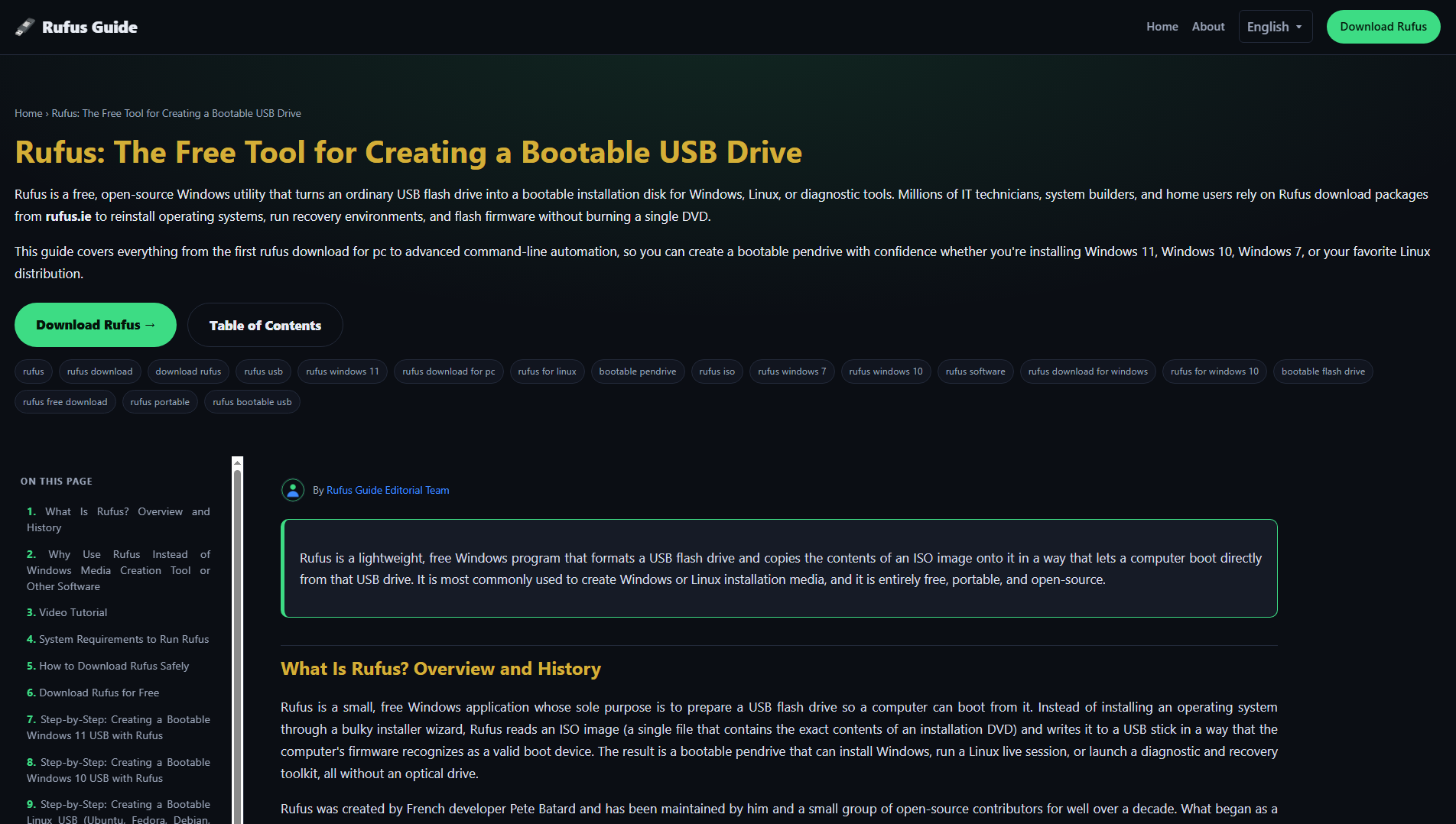Screen dimensions: 1456x824
Task: Go to Home in the top navigation
Action: coord(1162,27)
